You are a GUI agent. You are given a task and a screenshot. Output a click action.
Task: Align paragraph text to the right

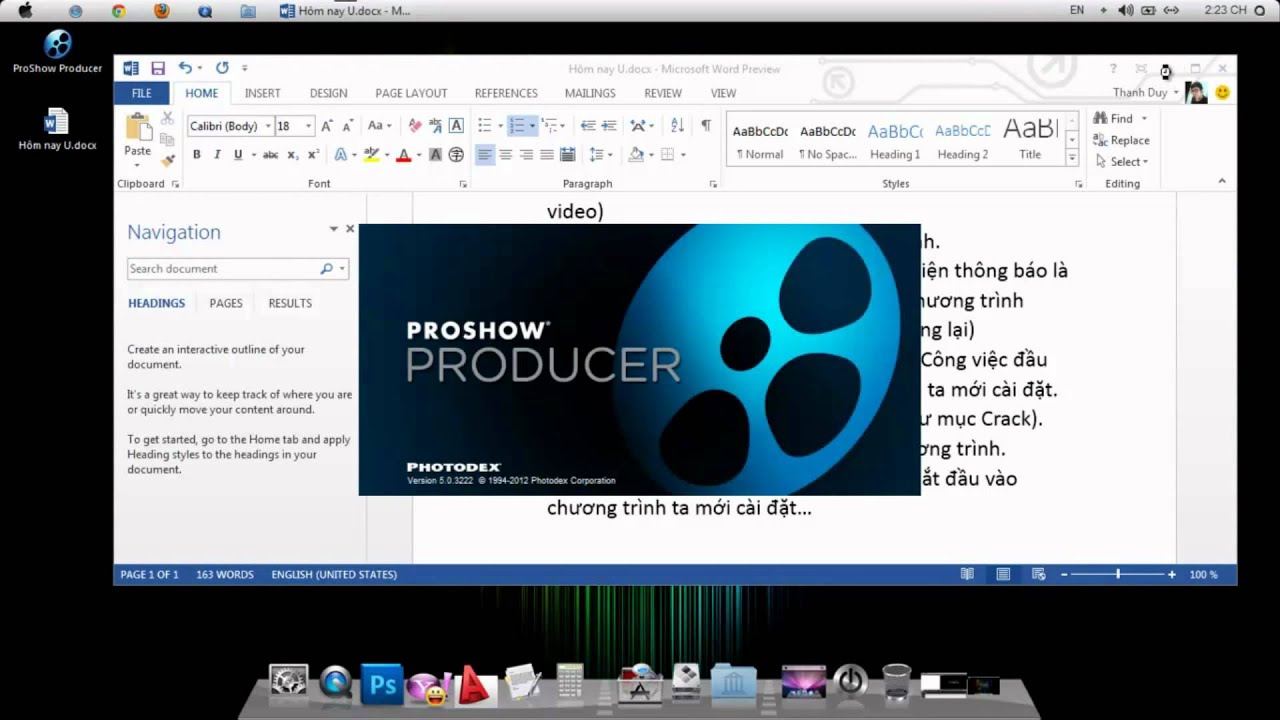tap(526, 155)
